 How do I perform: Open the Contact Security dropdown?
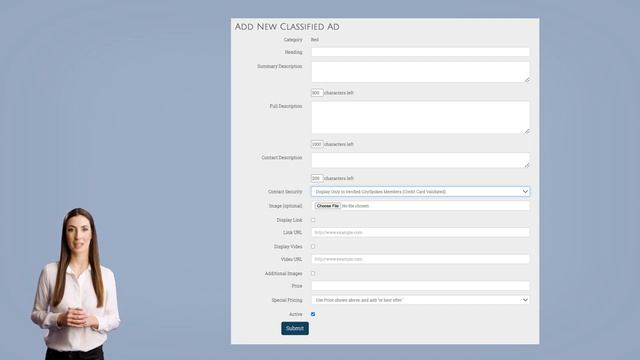click(420, 191)
